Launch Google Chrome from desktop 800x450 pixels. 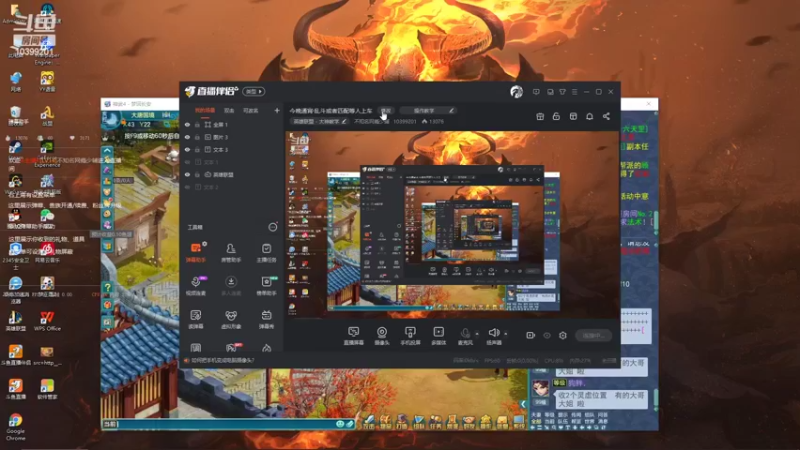click(x=15, y=427)
